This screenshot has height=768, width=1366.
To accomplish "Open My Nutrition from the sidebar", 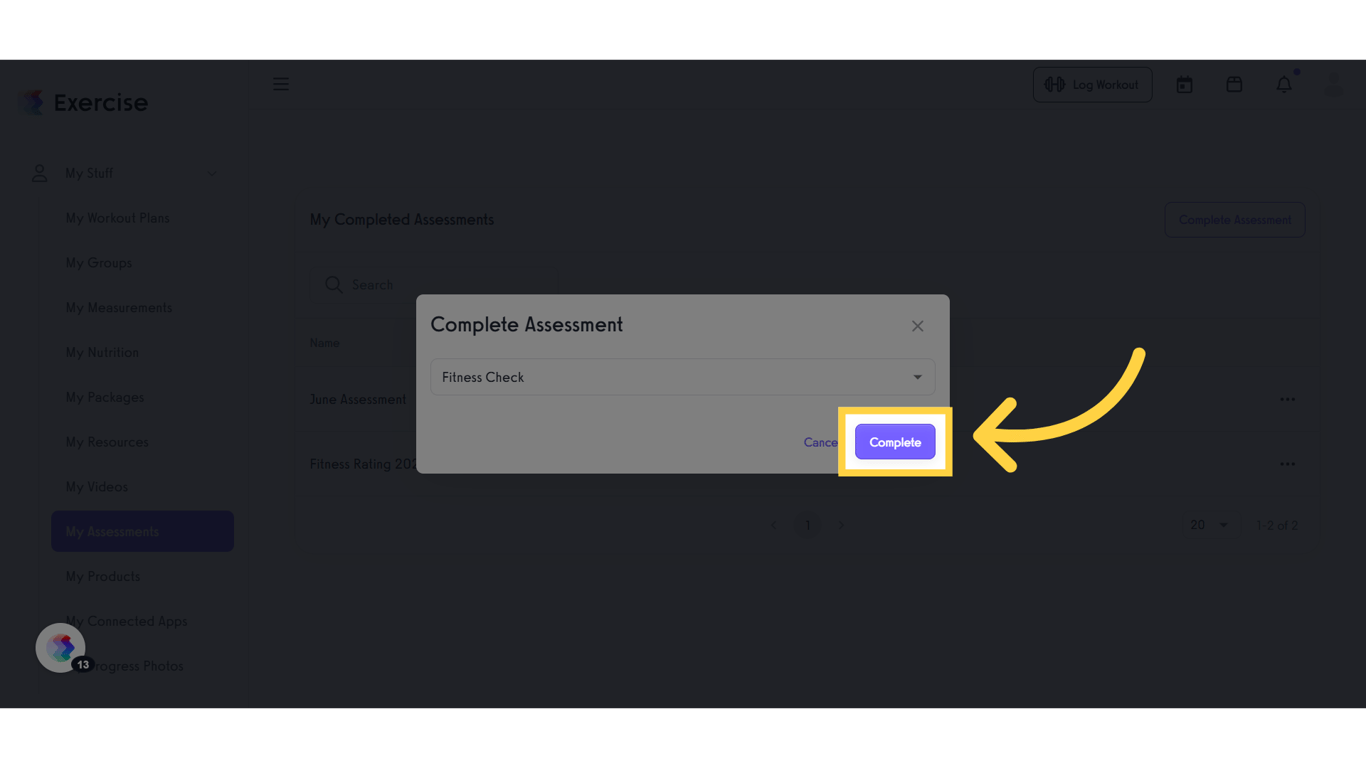I will pyautogui.click(x=102, y=352).
